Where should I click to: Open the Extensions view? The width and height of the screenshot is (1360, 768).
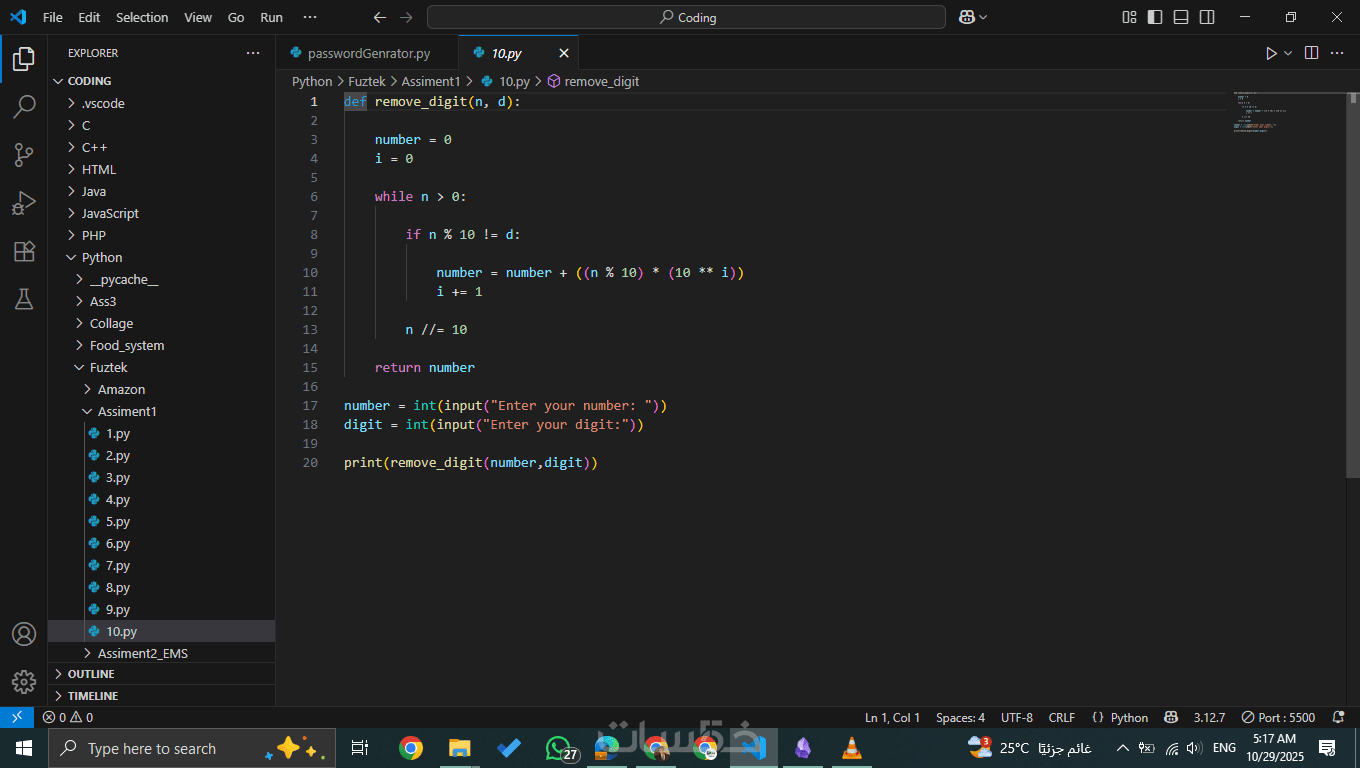pos(24,251)
